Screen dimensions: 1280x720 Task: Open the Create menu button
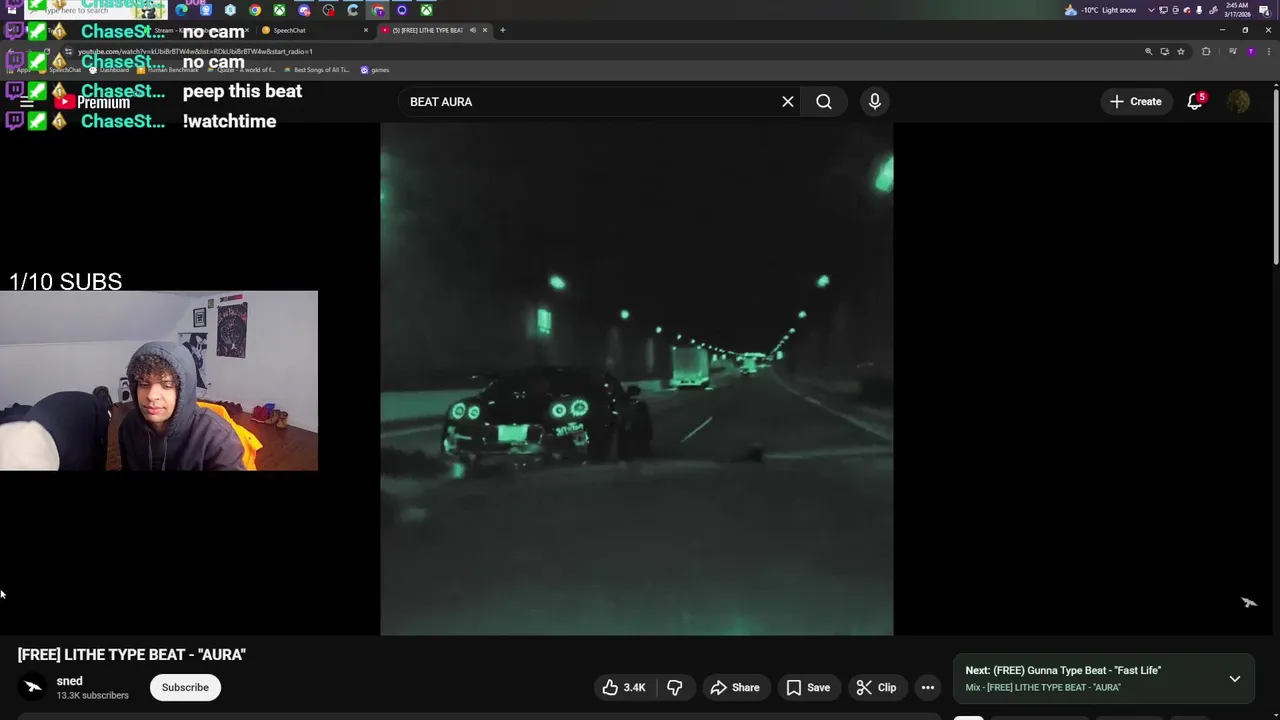[1135, 101]
